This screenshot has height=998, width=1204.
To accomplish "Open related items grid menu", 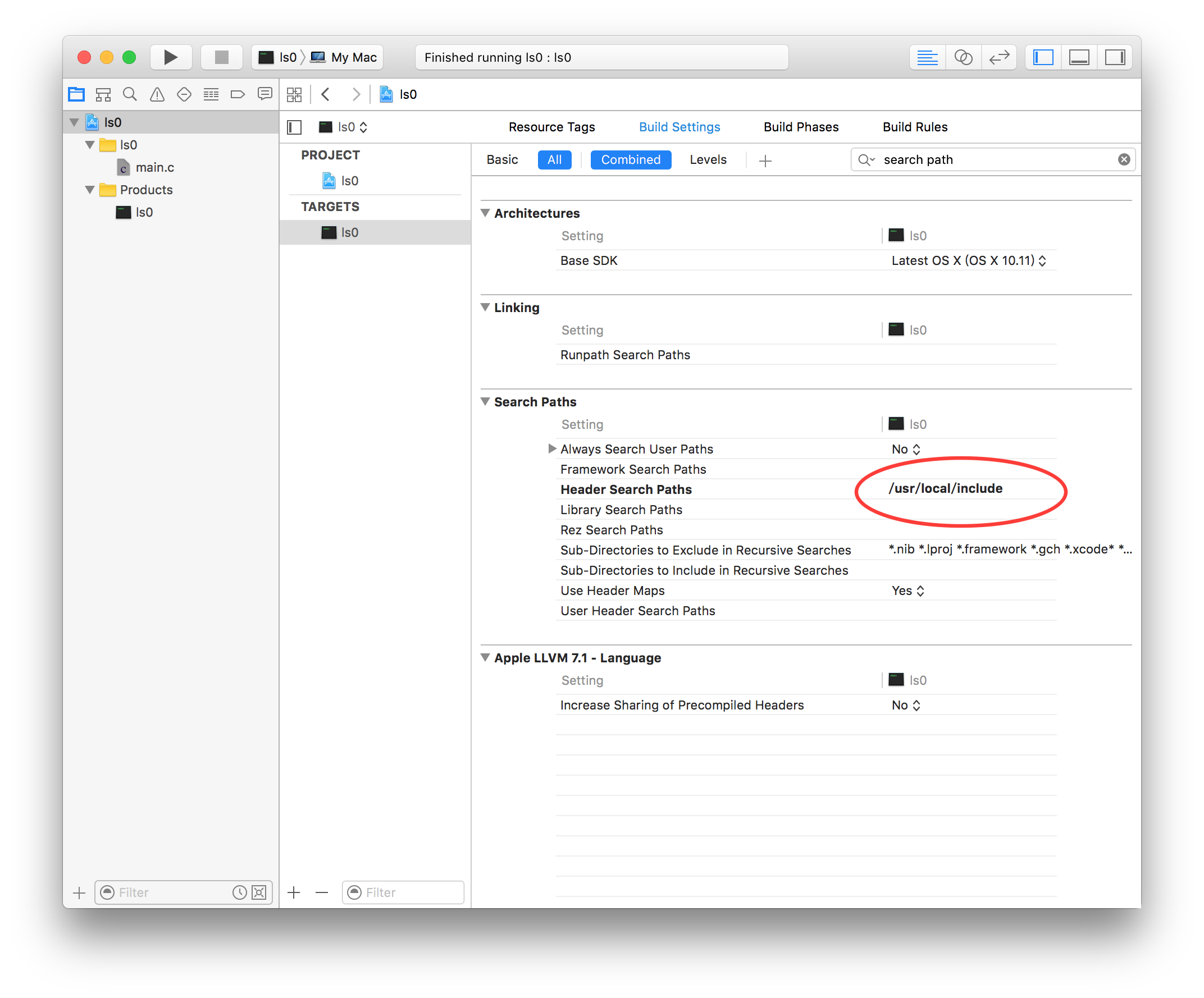I will point(294,94).
